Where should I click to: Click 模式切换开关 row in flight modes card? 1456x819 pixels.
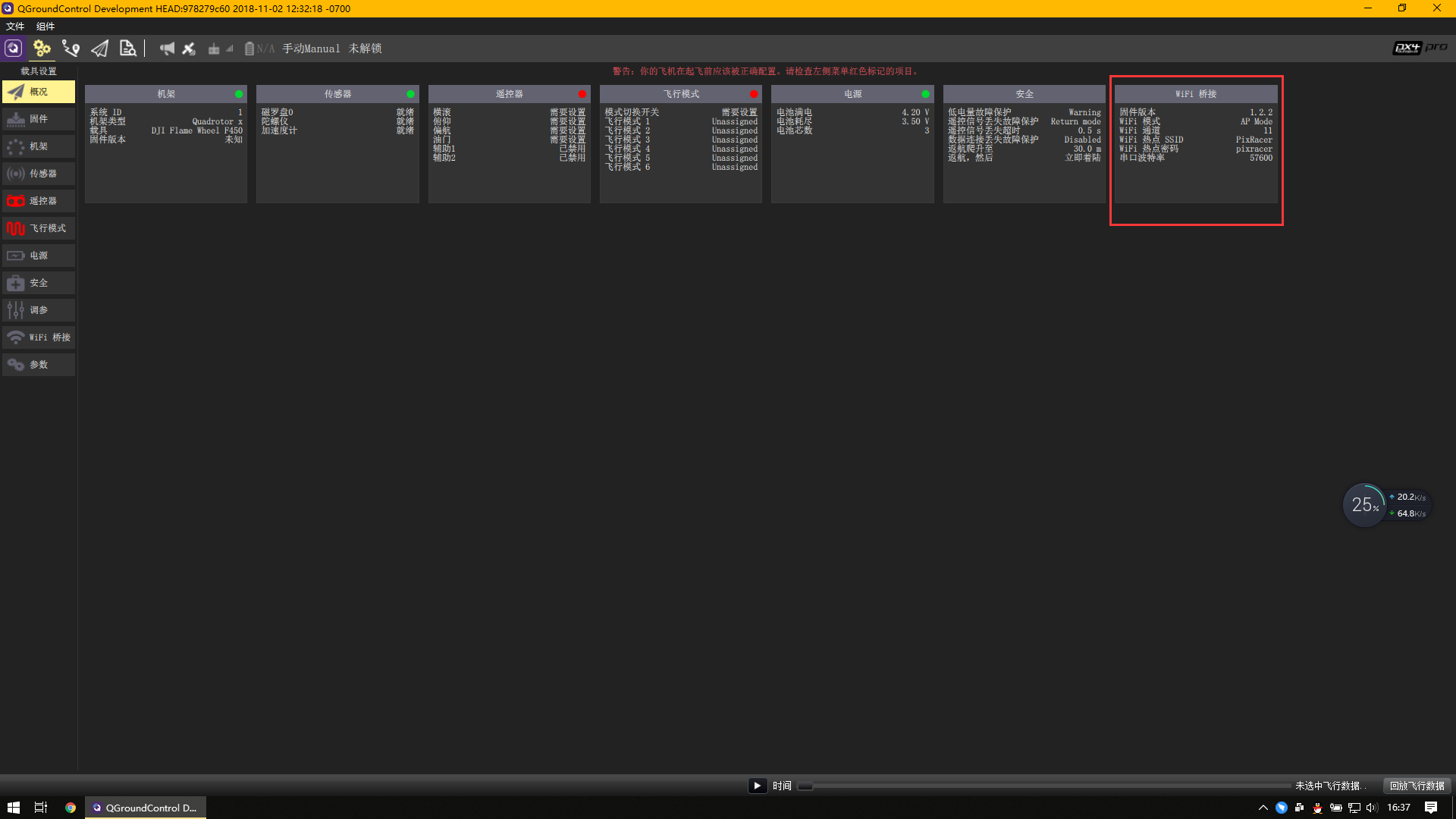681,112
